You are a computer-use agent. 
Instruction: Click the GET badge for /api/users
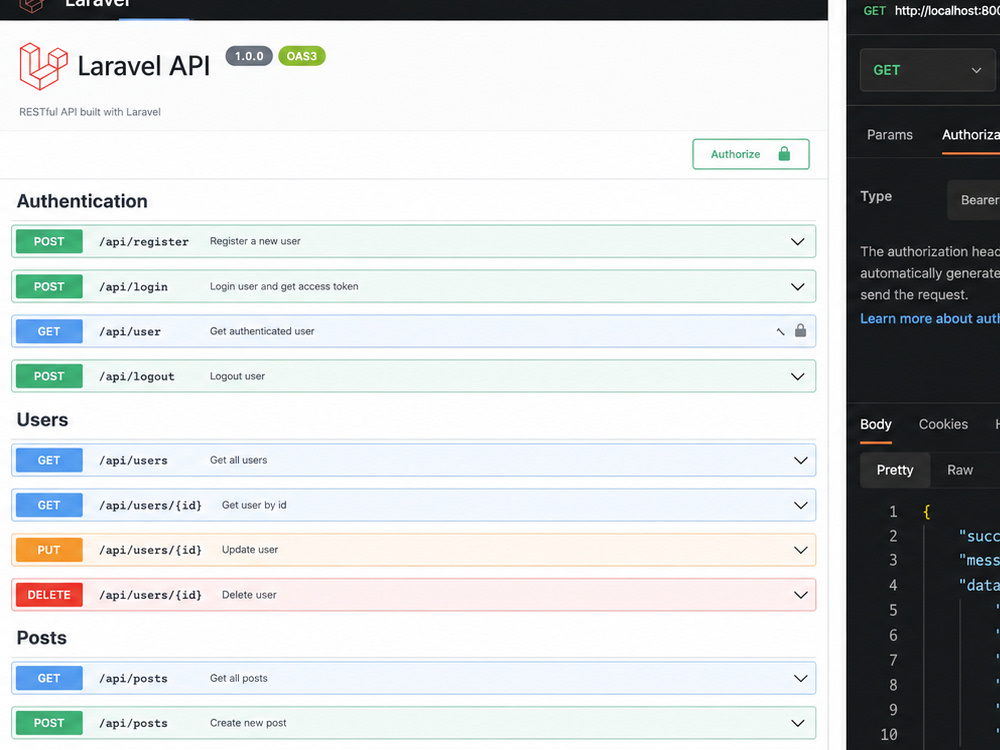coord(49,460)
